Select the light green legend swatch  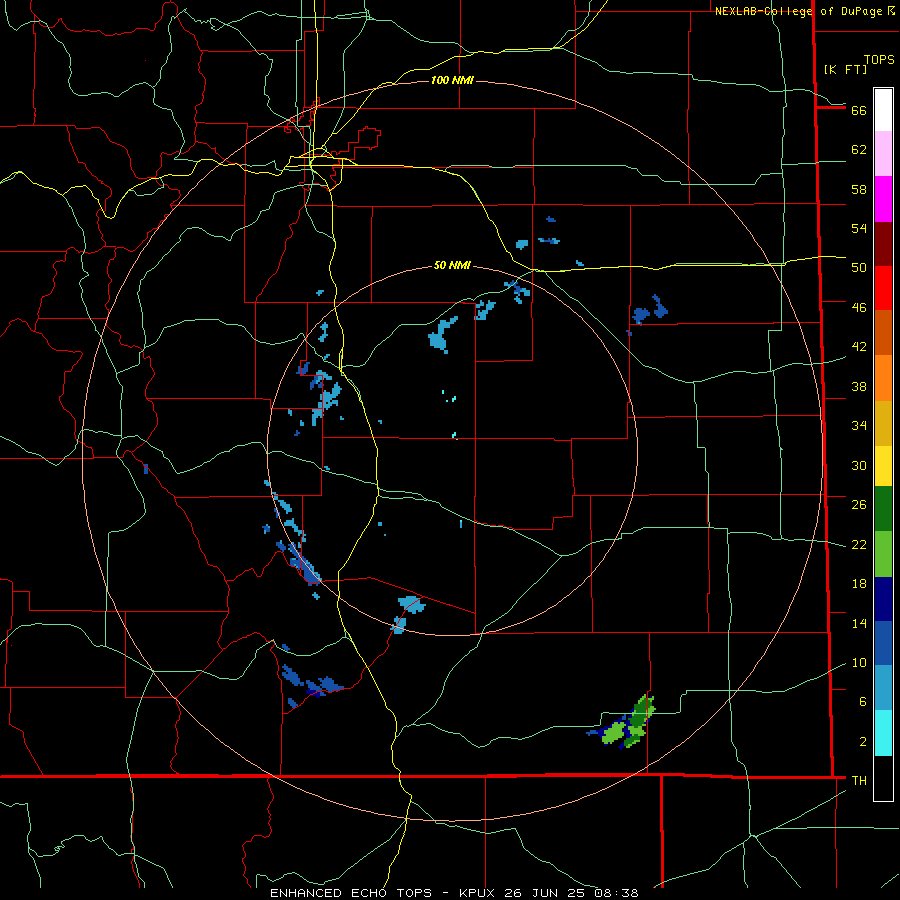883,554
